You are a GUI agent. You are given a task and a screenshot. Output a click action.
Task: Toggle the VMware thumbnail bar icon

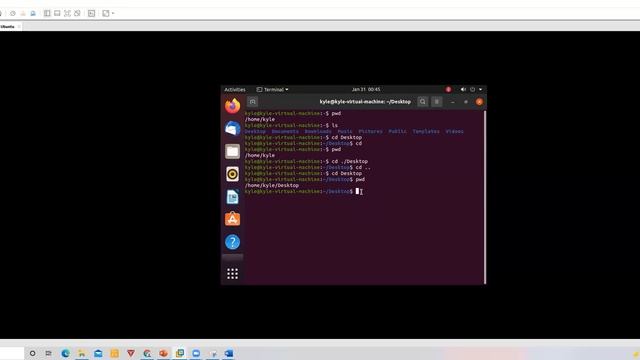click(x=57, y=13)
